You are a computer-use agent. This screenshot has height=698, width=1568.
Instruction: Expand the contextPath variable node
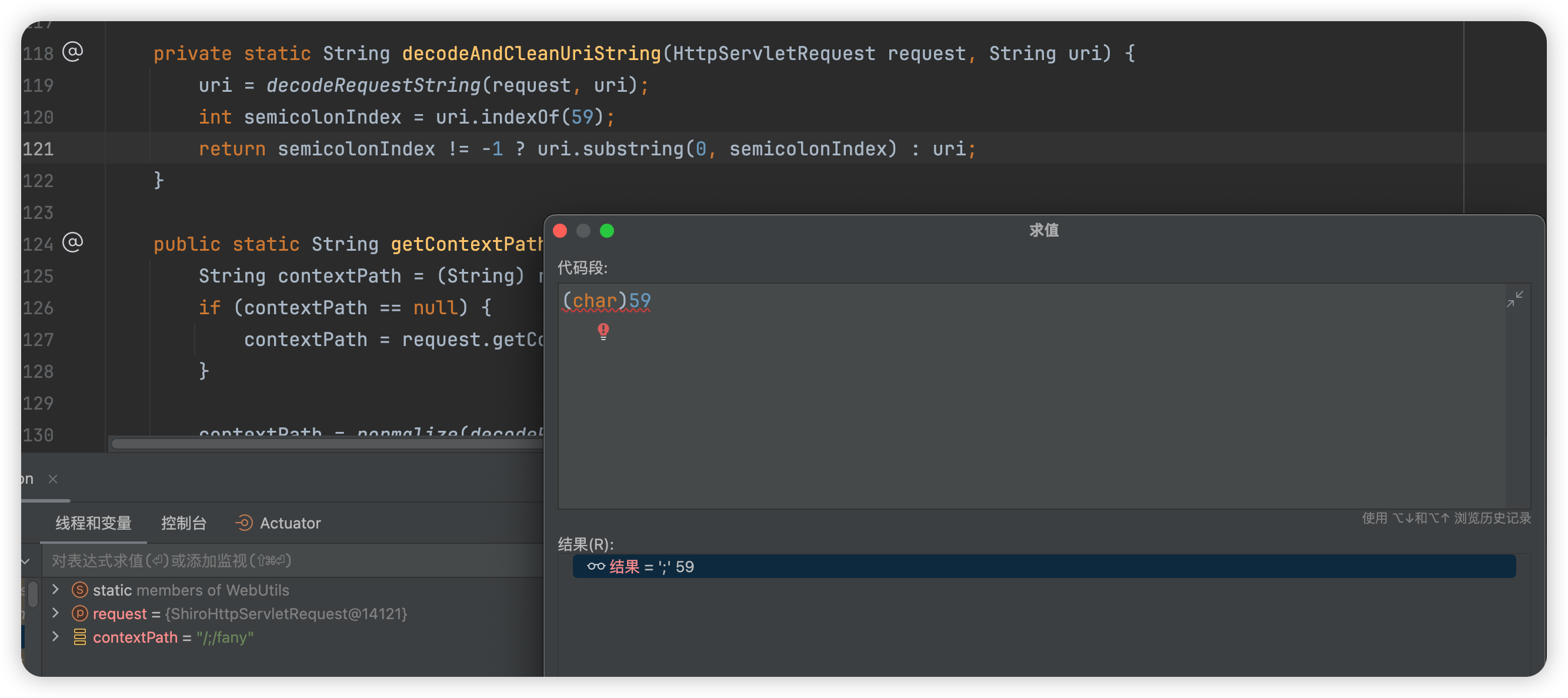(55, 636)
